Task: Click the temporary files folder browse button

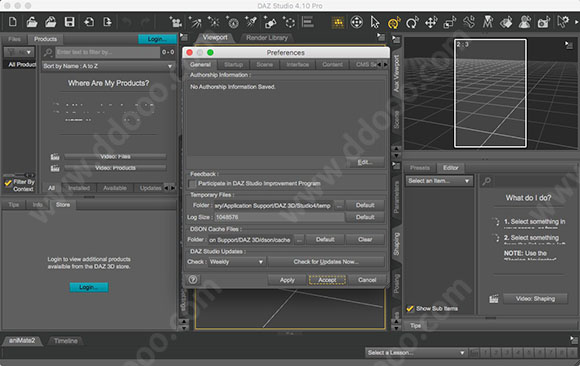Action: click(x=339, y=205)
